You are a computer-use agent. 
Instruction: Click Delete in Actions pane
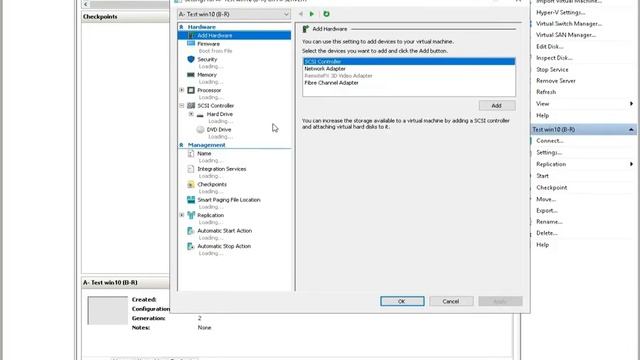tap(547, 233)
